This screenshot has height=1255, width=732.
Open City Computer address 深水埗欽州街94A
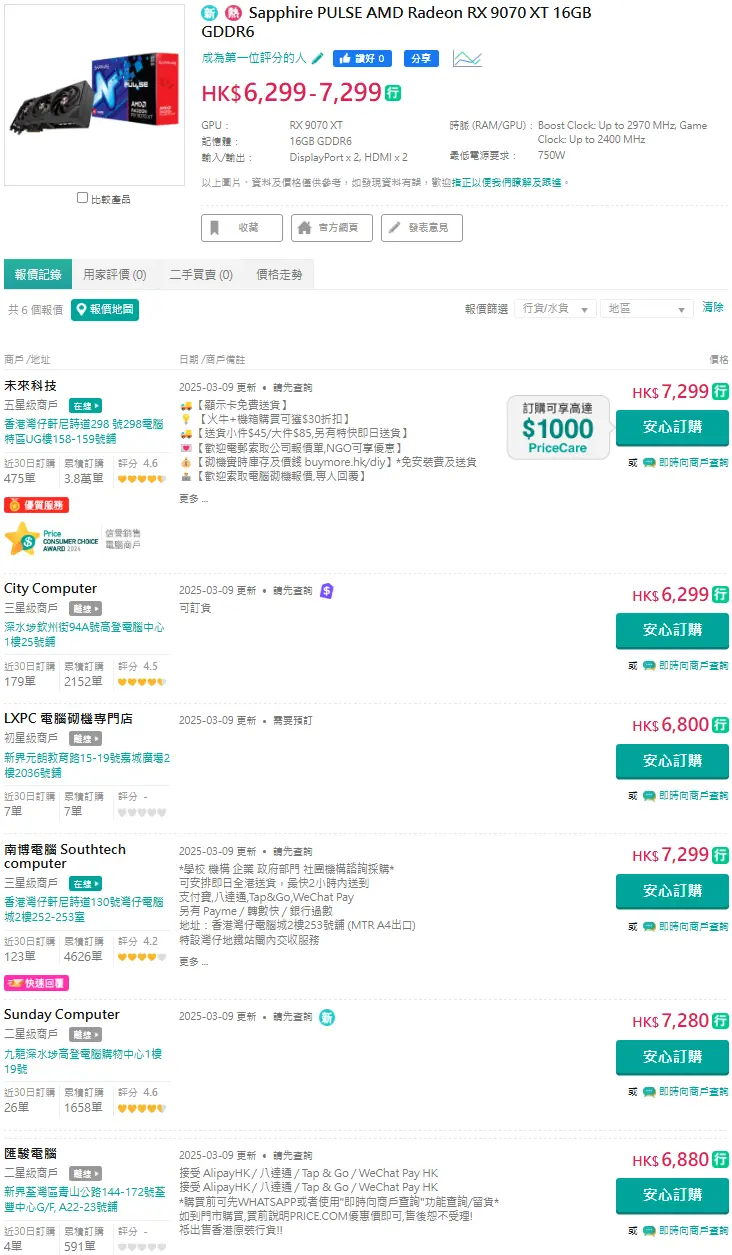(84, 634)
